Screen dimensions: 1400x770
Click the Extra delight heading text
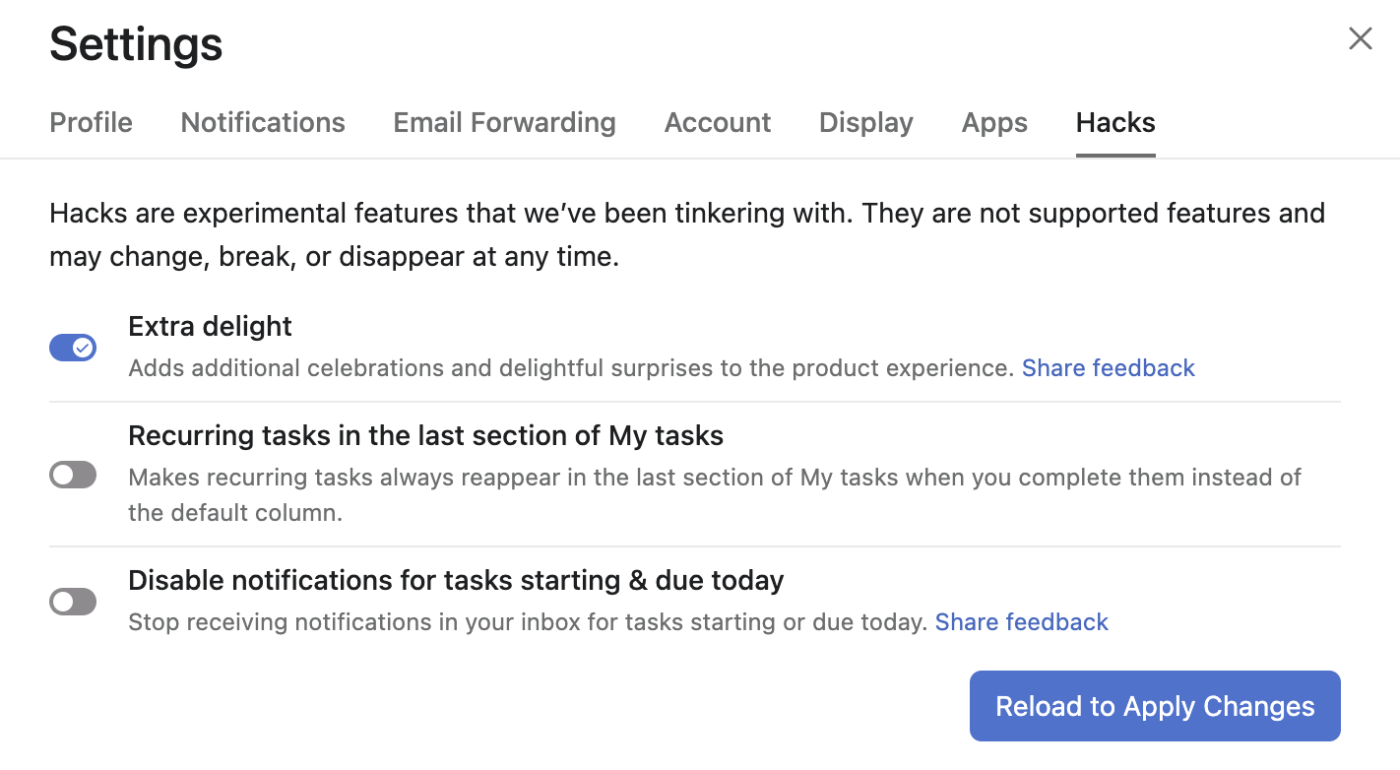point(210,326)
